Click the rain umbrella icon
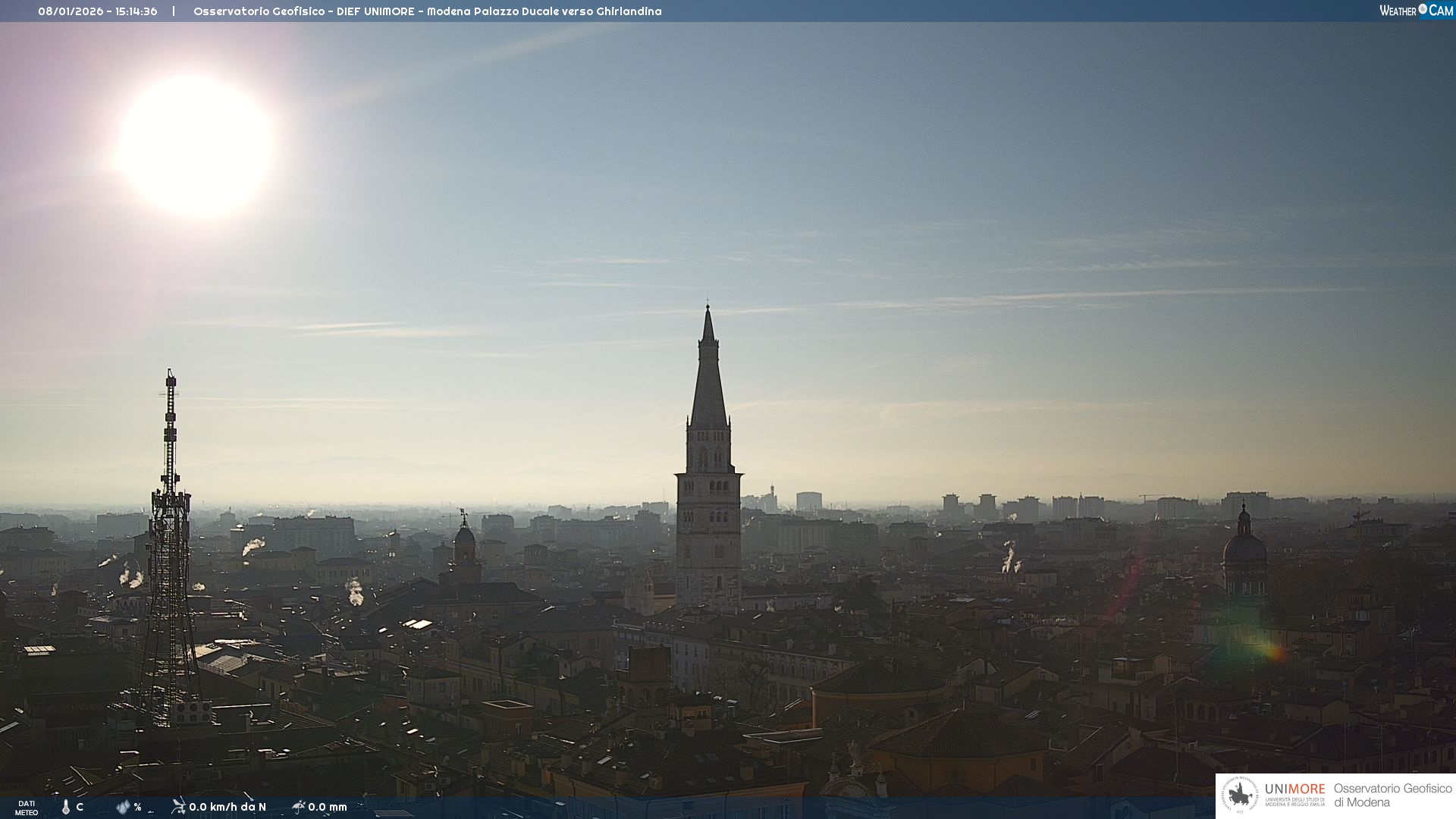 point(299,807)
